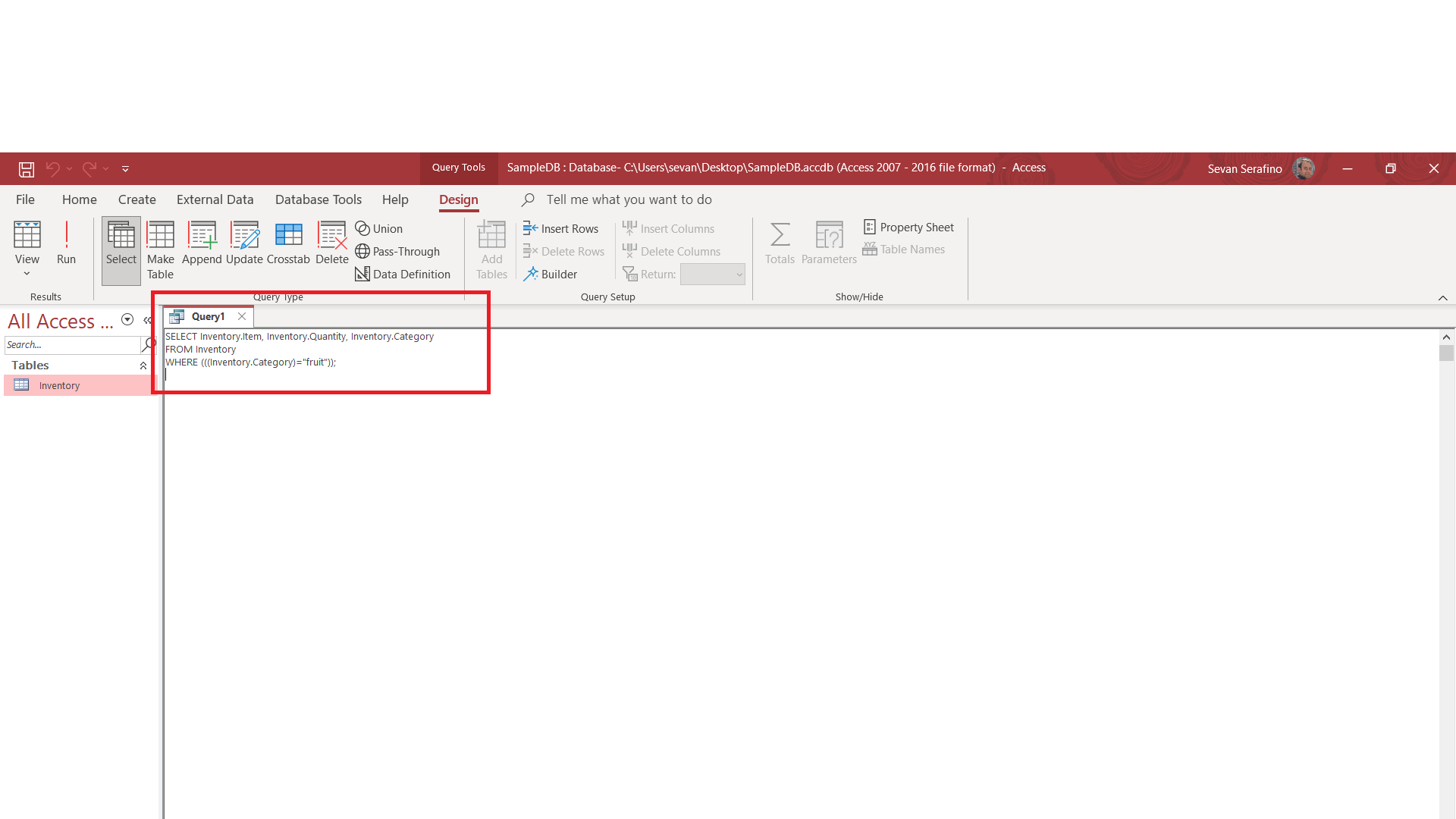Image resolution: width=1456 pixels, height=819 pixels.
Task: Select the Pass-Through query option
Action: pyautogui.click(x=397, y=251)
